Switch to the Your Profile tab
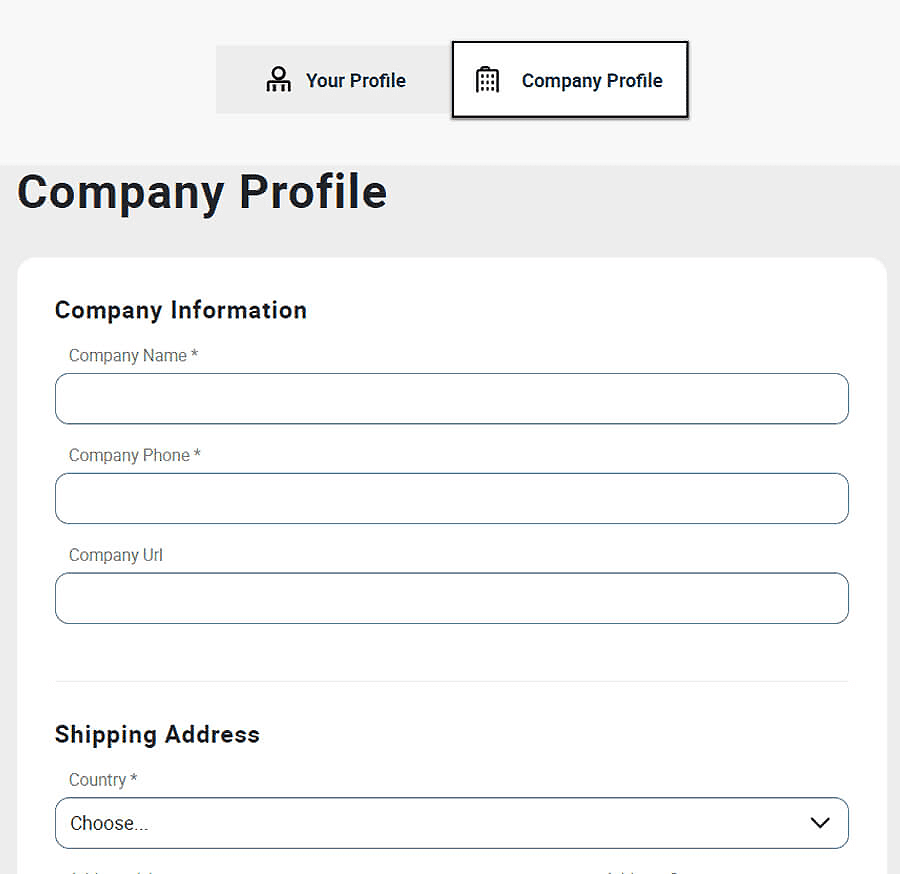The height and width of the screenshot is (874, 900). coord(334,80)
